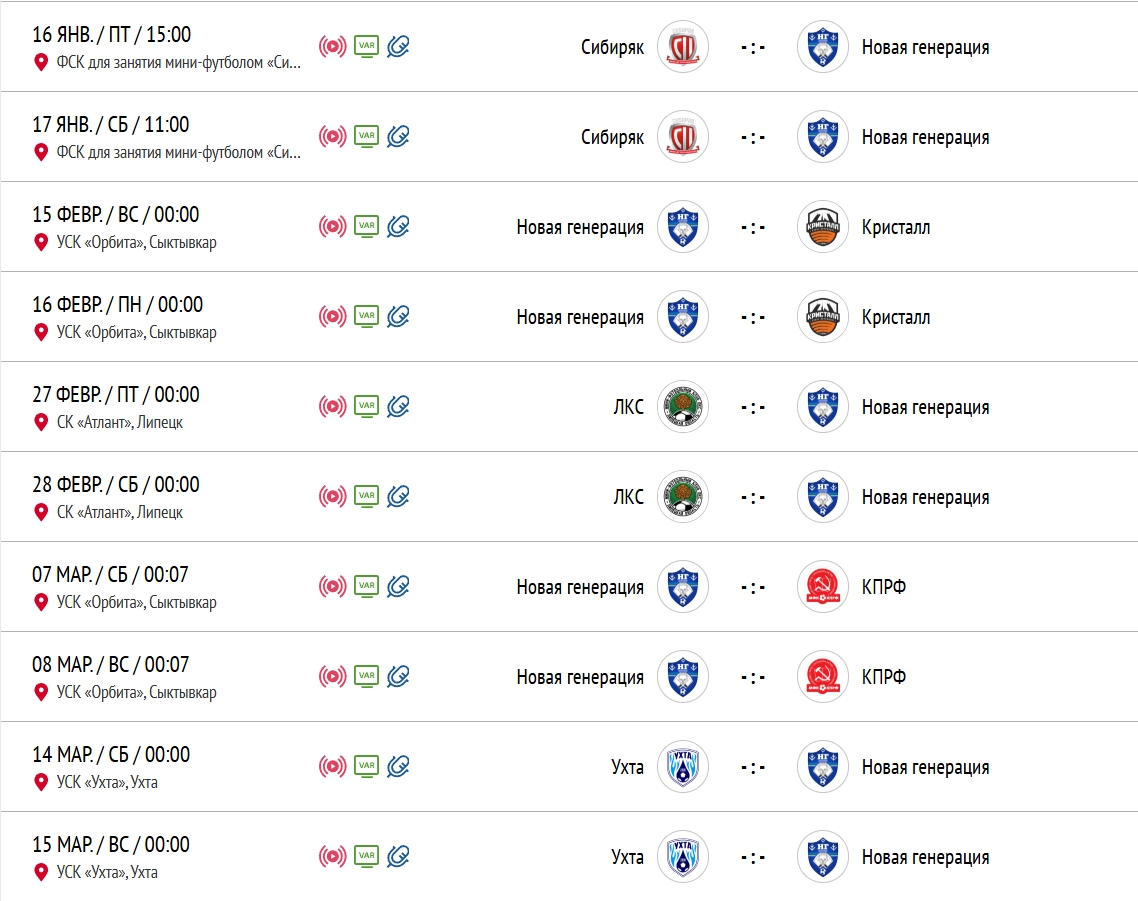Open paperclip attachment for 14 МАР. match
The image size is (1138, 901).
click(399, 766)
